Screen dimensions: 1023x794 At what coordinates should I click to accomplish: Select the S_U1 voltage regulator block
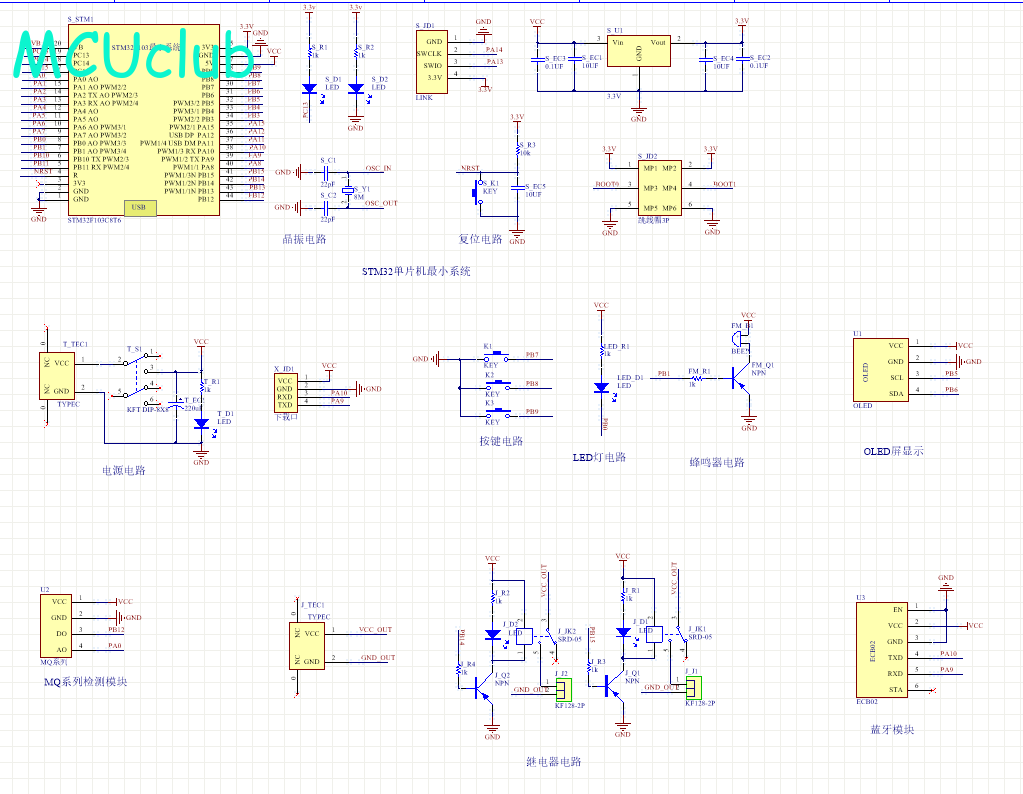coord(639,51)
